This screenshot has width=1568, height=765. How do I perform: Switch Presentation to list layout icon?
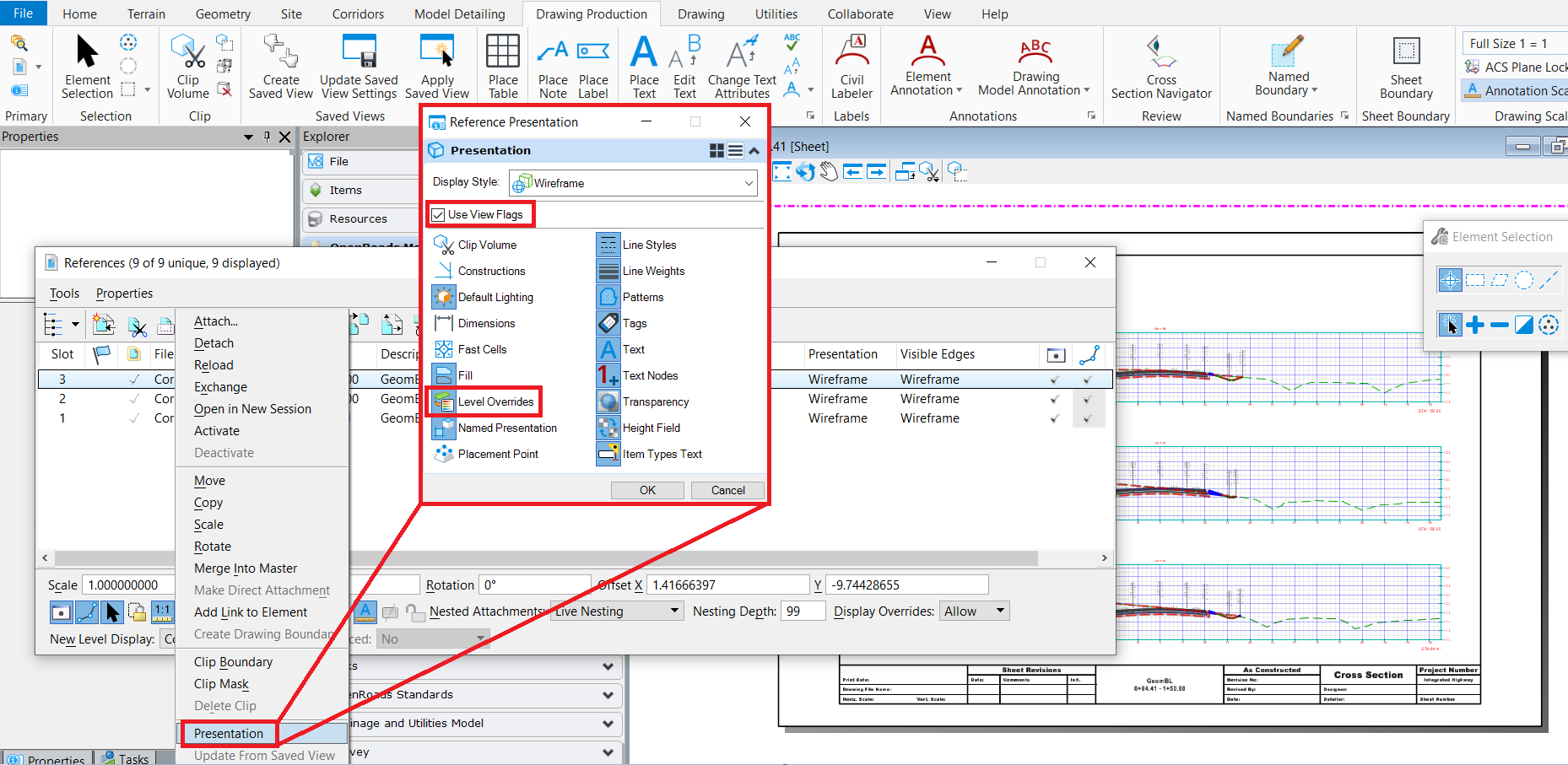(x=735, y=151)
